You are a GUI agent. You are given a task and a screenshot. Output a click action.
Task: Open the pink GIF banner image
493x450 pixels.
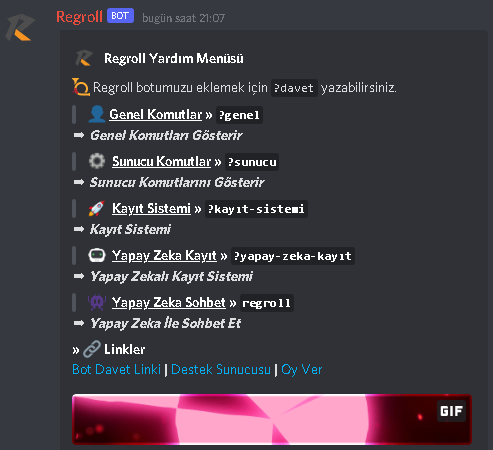[272, 419]
